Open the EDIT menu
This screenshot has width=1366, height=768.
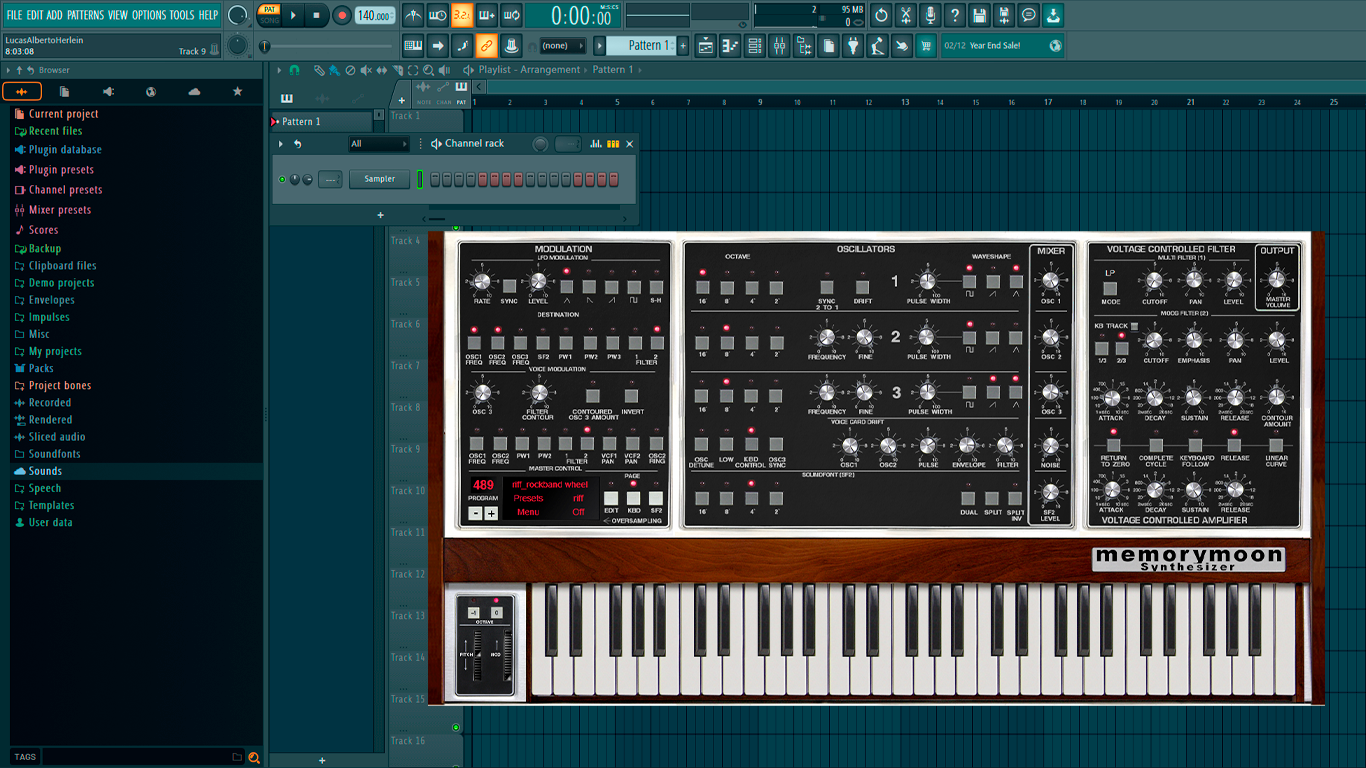[x=35, y=15]
